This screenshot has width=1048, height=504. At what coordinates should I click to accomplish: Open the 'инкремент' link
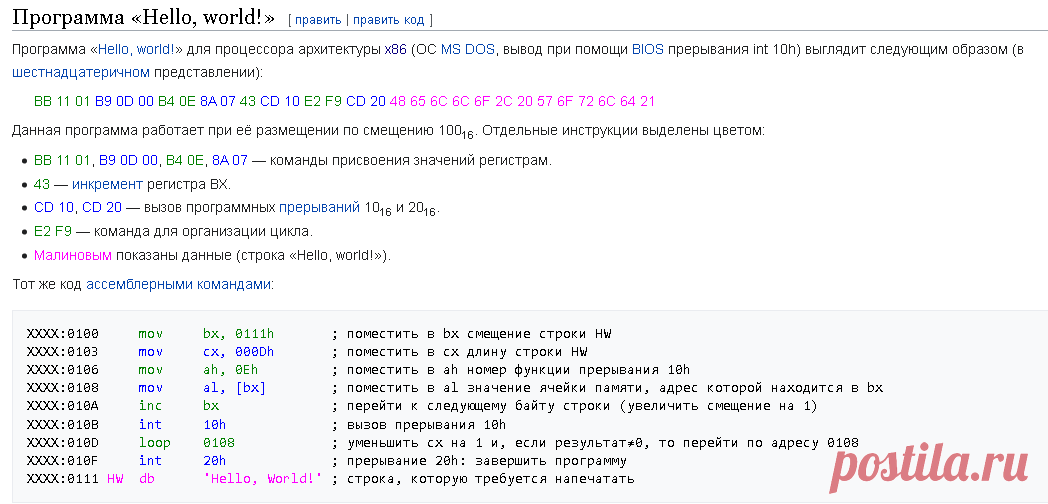point(108,184)
